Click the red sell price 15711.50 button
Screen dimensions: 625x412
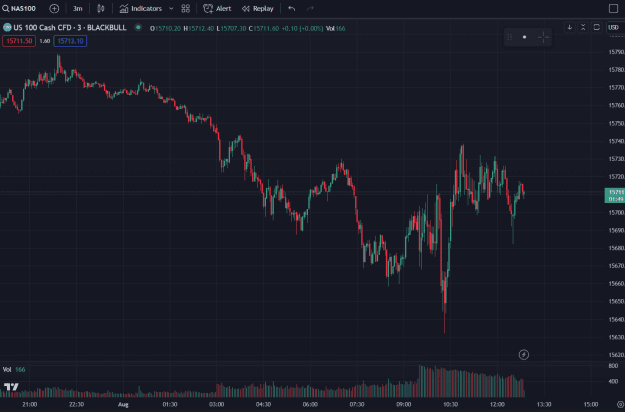(19, 41)
